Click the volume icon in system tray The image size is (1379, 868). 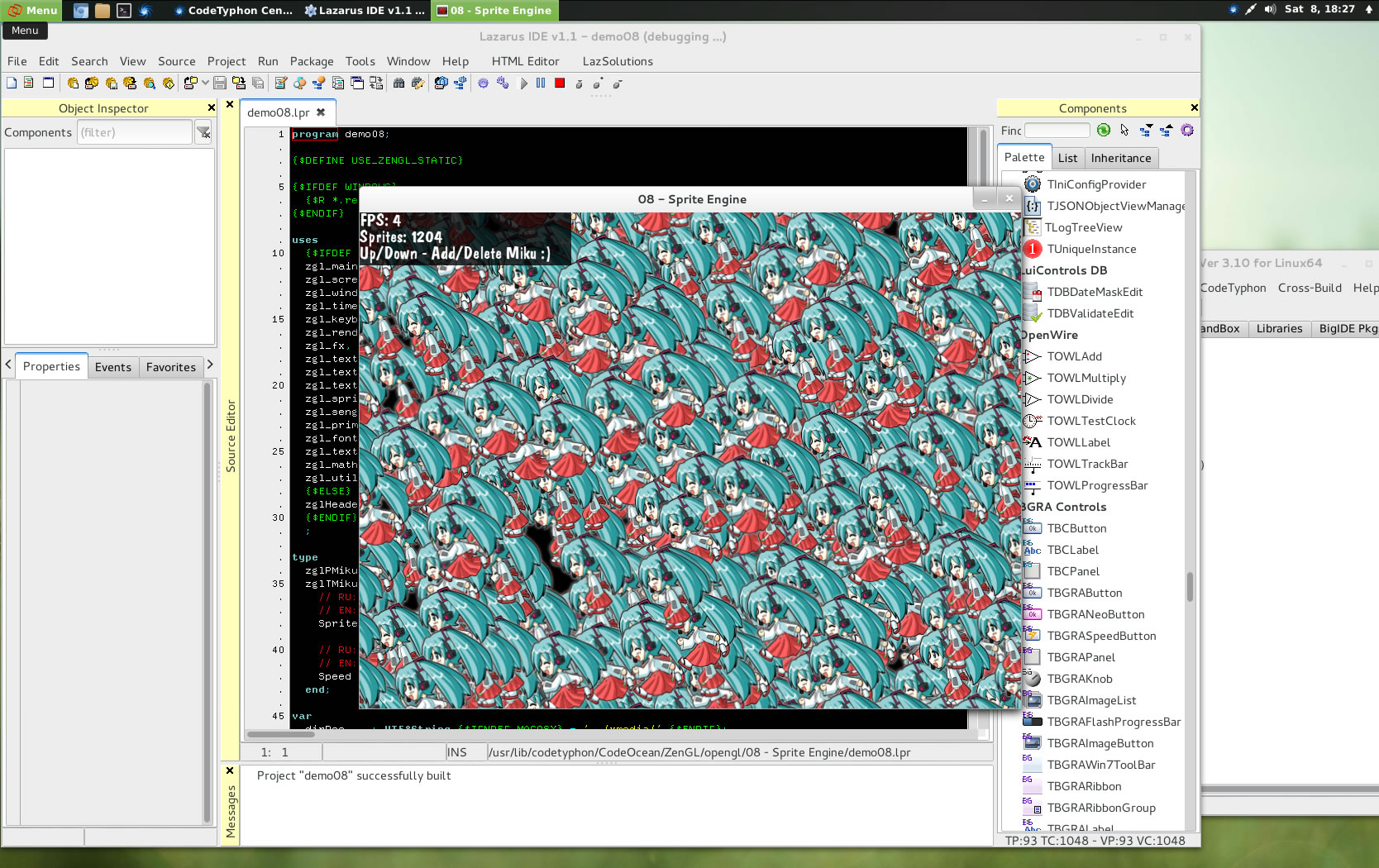1270,9
